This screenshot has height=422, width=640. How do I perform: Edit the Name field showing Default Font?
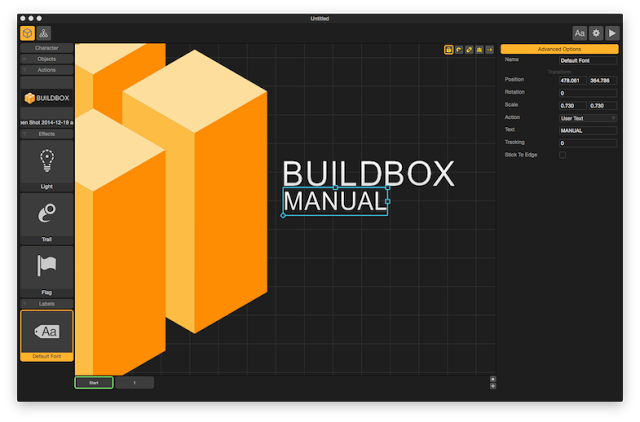[x=588, y=60]
